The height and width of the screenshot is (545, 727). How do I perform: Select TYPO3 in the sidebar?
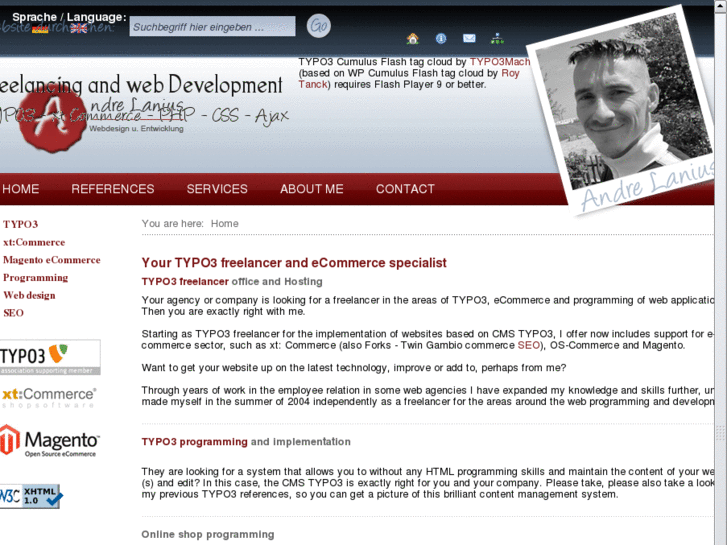[x=20, y=224]
